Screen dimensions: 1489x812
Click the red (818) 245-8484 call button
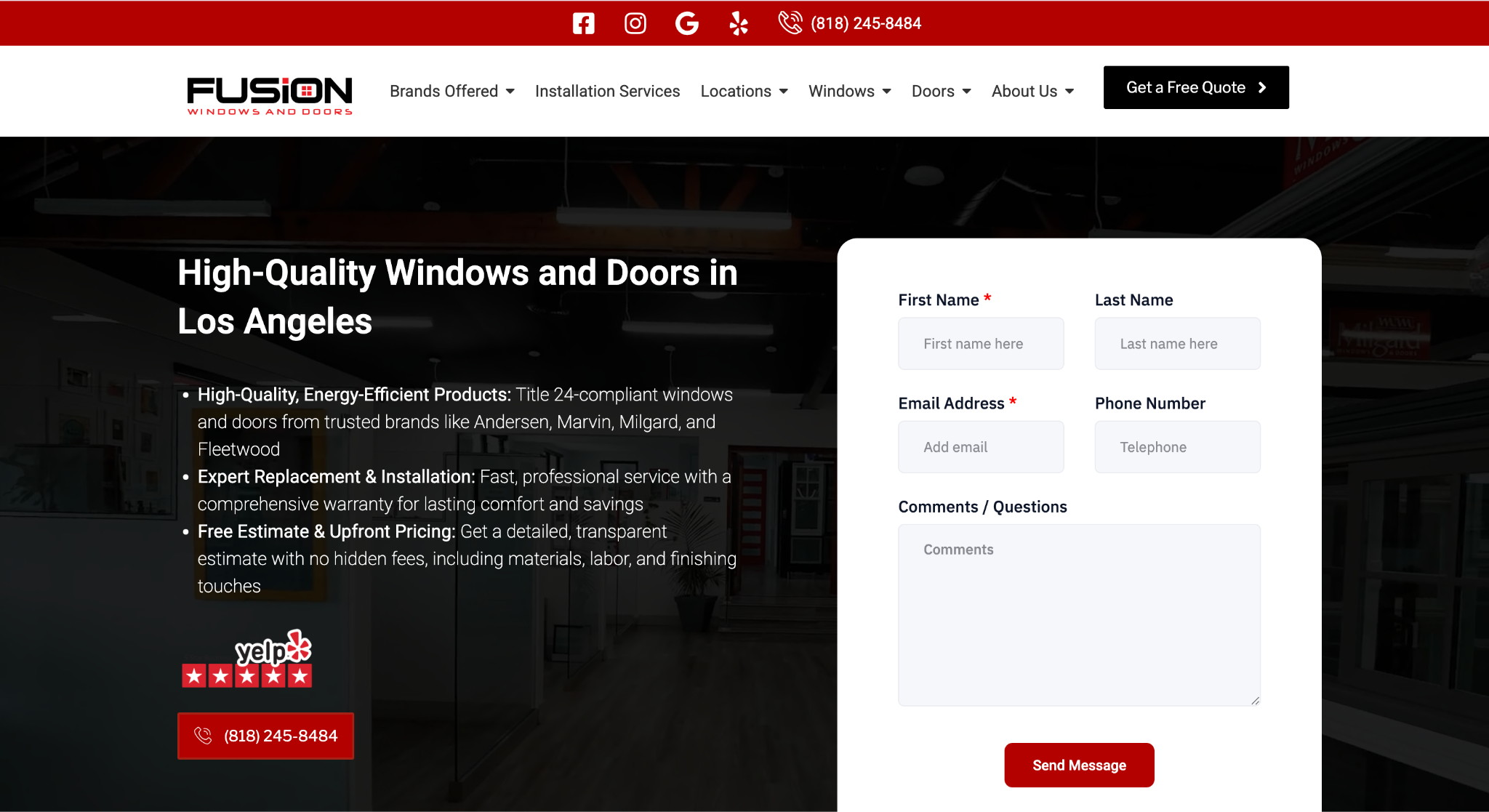coord(265,736)
